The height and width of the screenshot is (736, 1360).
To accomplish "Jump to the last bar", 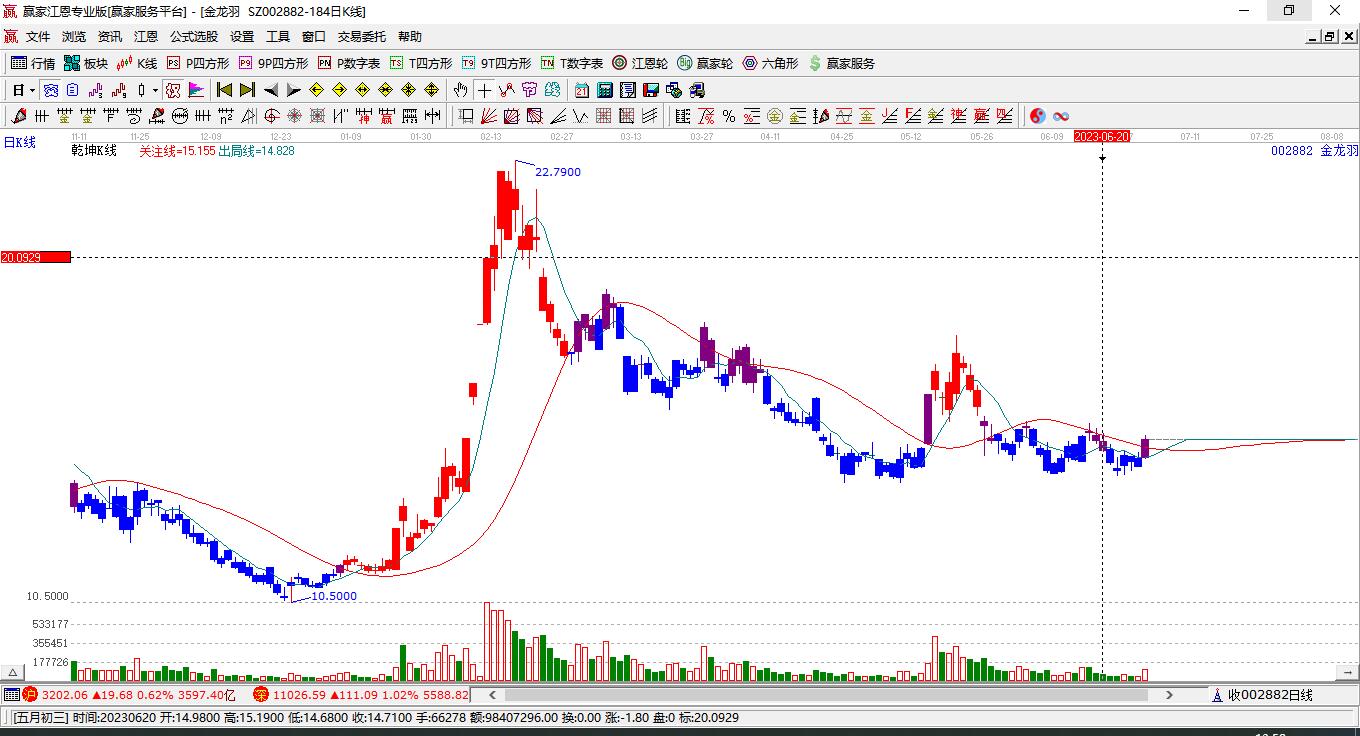I will 247,90.
